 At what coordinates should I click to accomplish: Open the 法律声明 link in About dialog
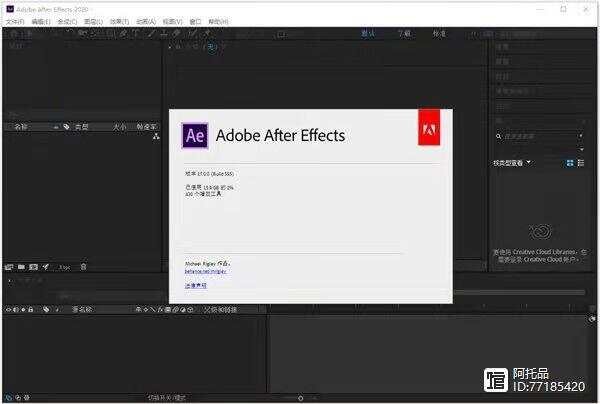(196, 285)
